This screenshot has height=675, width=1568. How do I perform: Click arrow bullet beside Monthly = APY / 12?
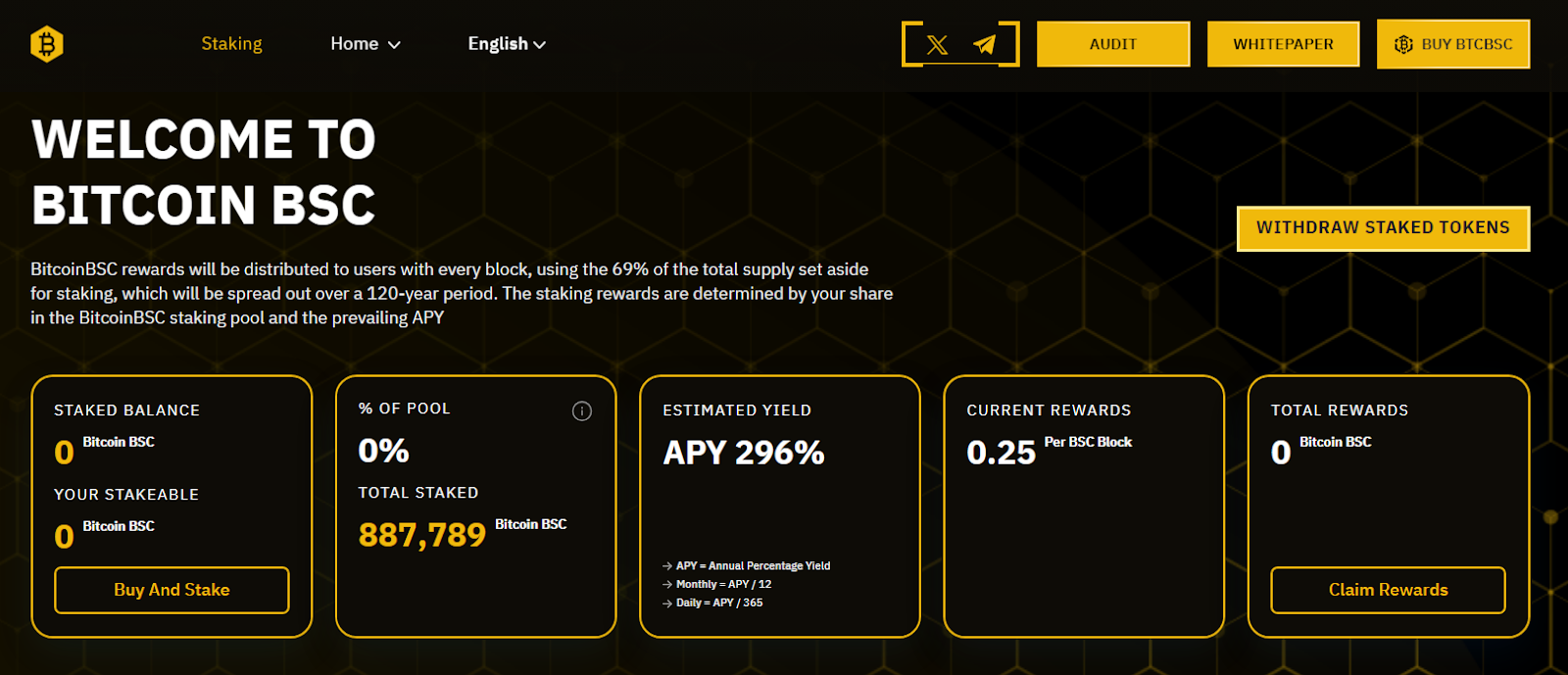667,585
